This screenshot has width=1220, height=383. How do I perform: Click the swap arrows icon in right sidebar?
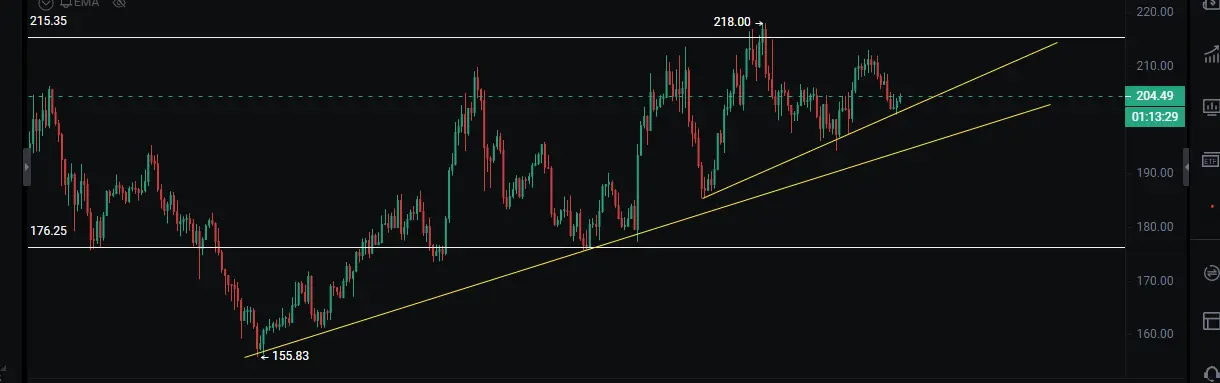(x=1211, y=272)
